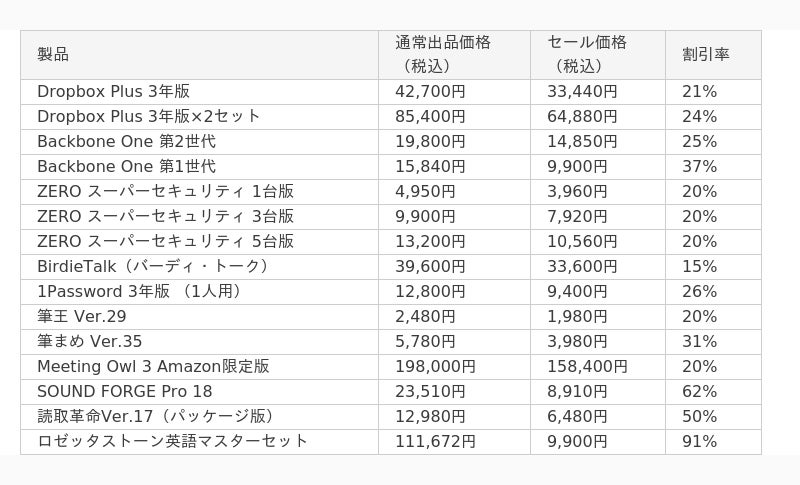Click the 198,000円 regular price cell
The width and height of the screenshot is (800, 485).
(x=454, y=367)
